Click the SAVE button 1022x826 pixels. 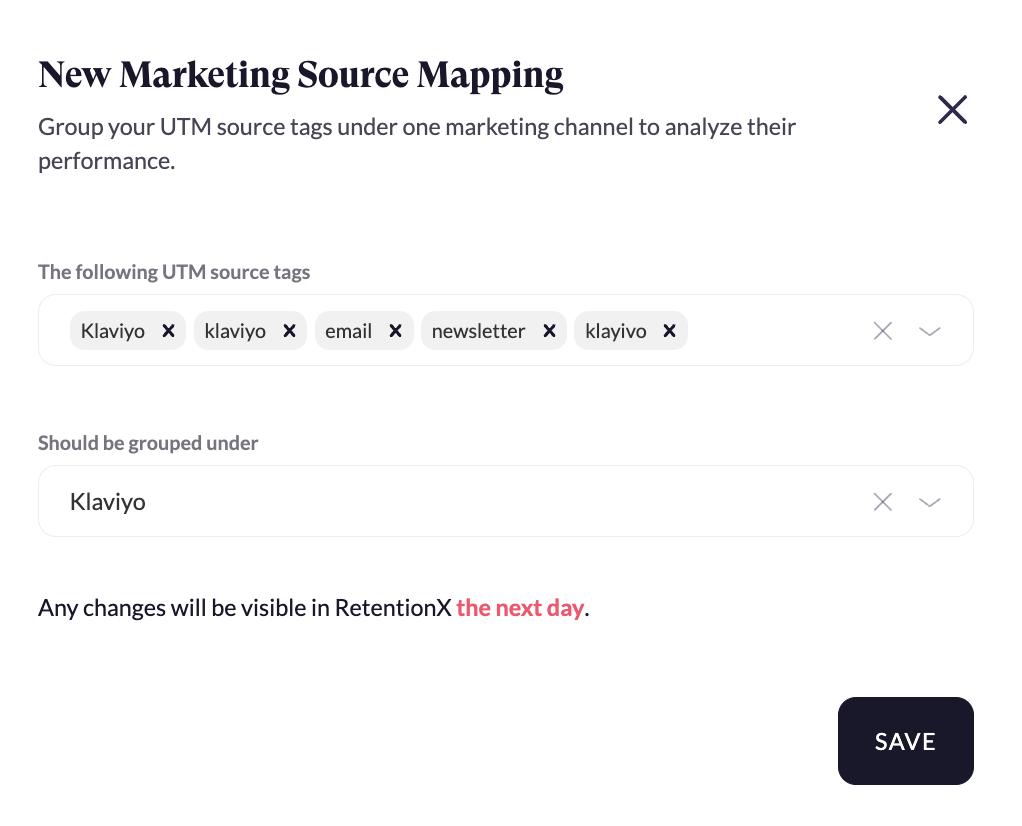[905, 741]
